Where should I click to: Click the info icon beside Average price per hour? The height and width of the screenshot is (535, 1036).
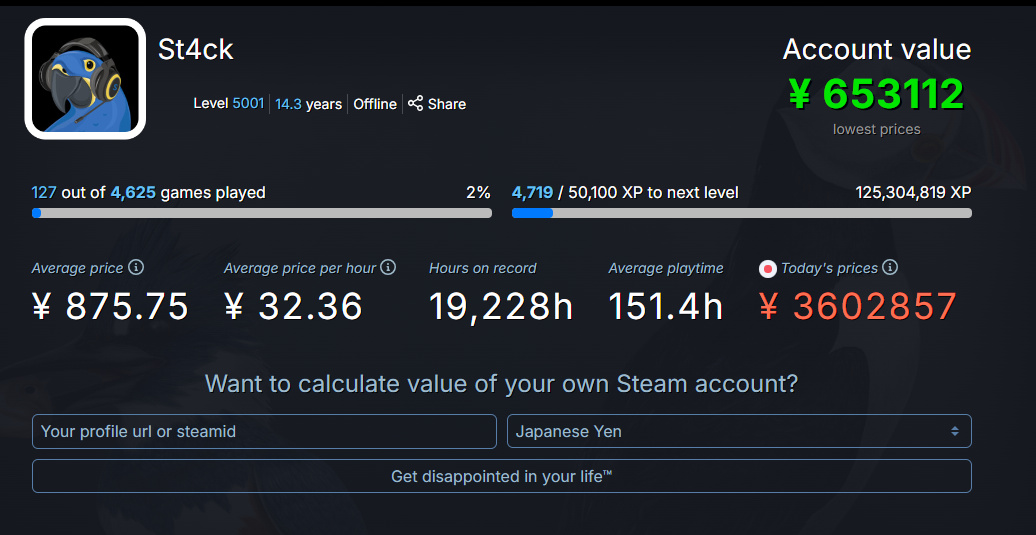[x=388, y=268]
